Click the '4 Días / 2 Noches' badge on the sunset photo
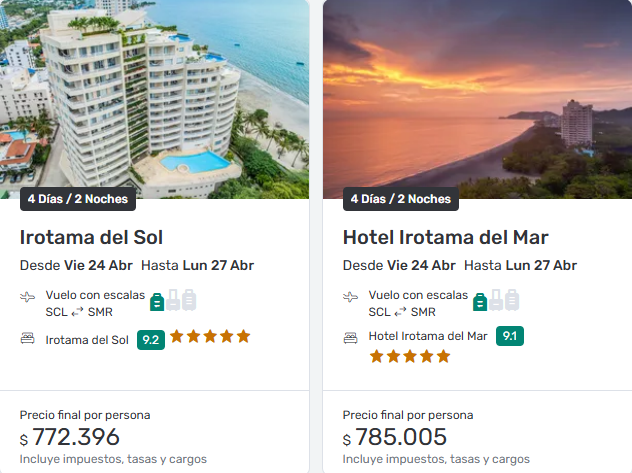This screenshot has height=473, width=632. click(400, 198)
